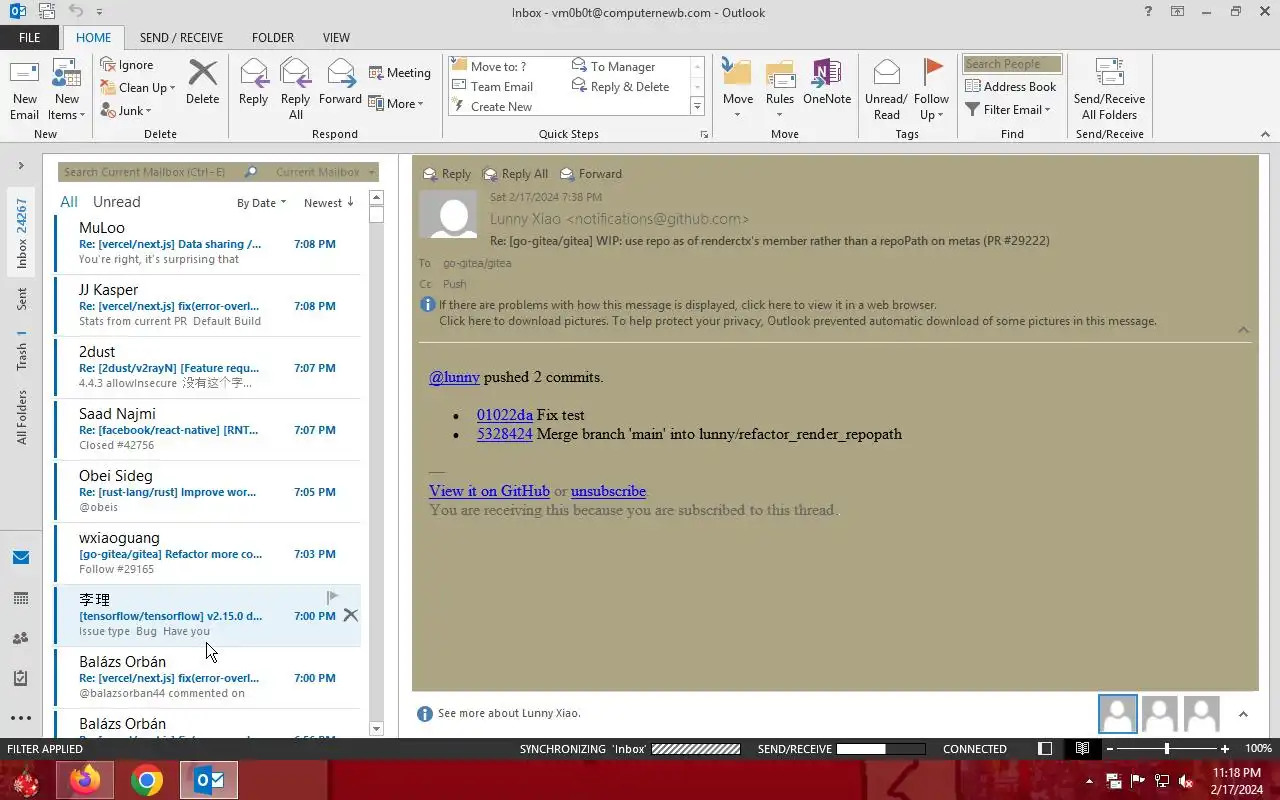Open the Clean Up dropdown
The height and width of the screenshot is (800, 1280).
click(138, 88)
